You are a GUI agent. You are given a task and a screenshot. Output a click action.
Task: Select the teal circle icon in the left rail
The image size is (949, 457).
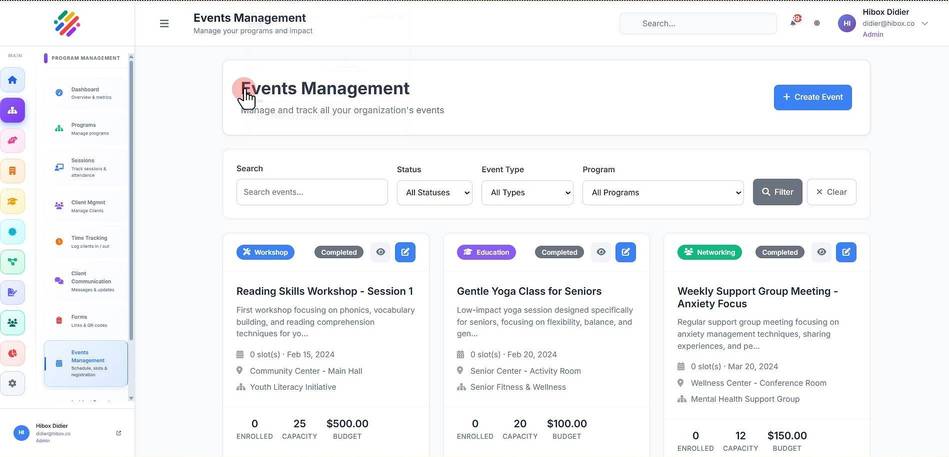pyautogui.click(x=12, y=232)
